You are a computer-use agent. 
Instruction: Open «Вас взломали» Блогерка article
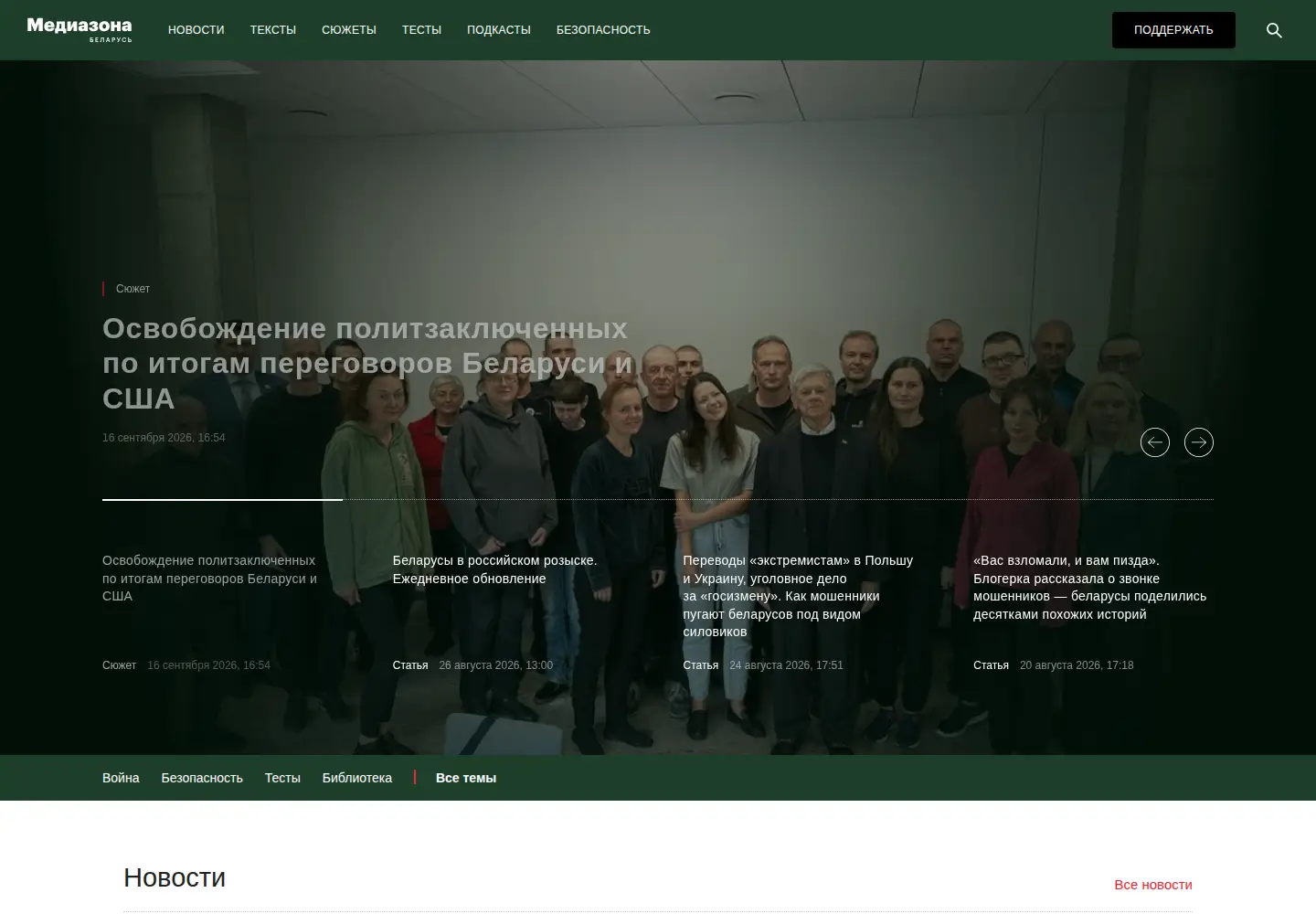1089,587
